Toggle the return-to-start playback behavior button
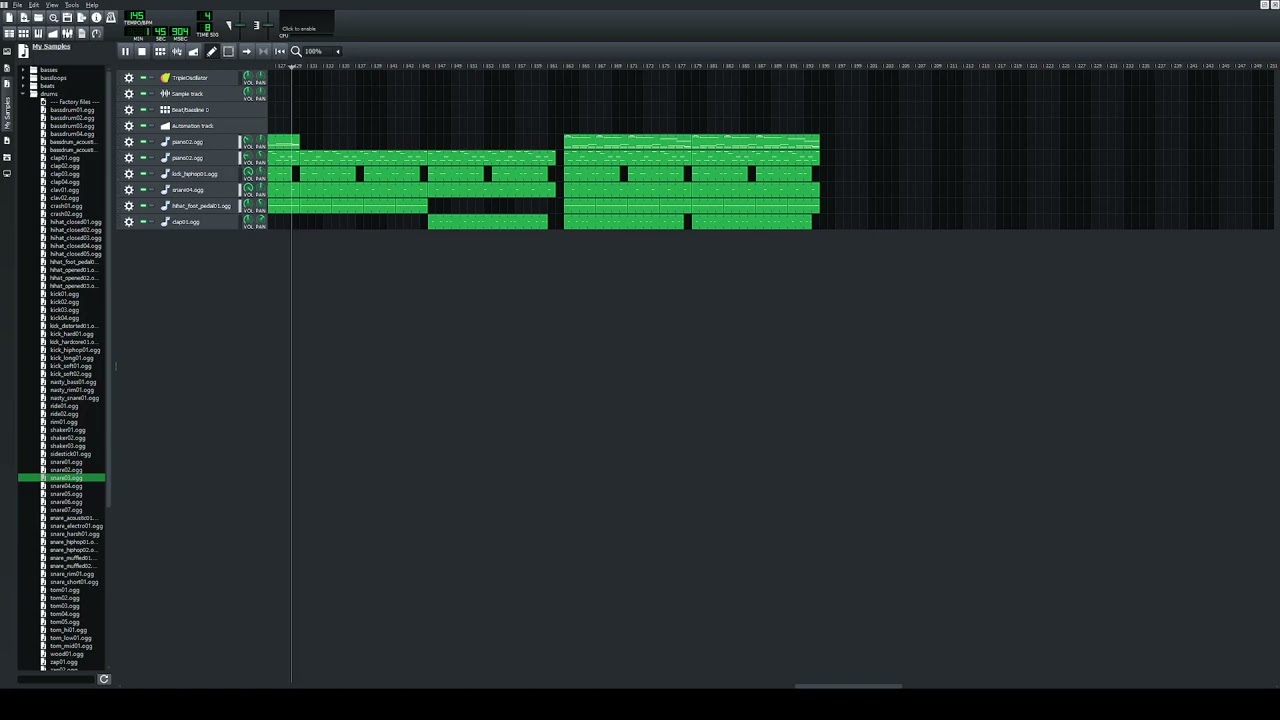Image resolution: width=1280 pixels, height=720 pixels. pyautogui.click(x=280, y=51)
